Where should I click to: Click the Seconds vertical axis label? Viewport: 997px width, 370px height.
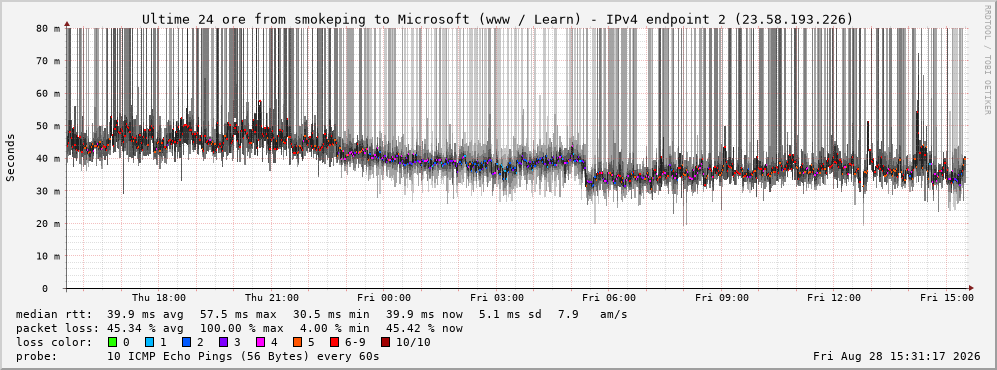[x=11, y=158]
